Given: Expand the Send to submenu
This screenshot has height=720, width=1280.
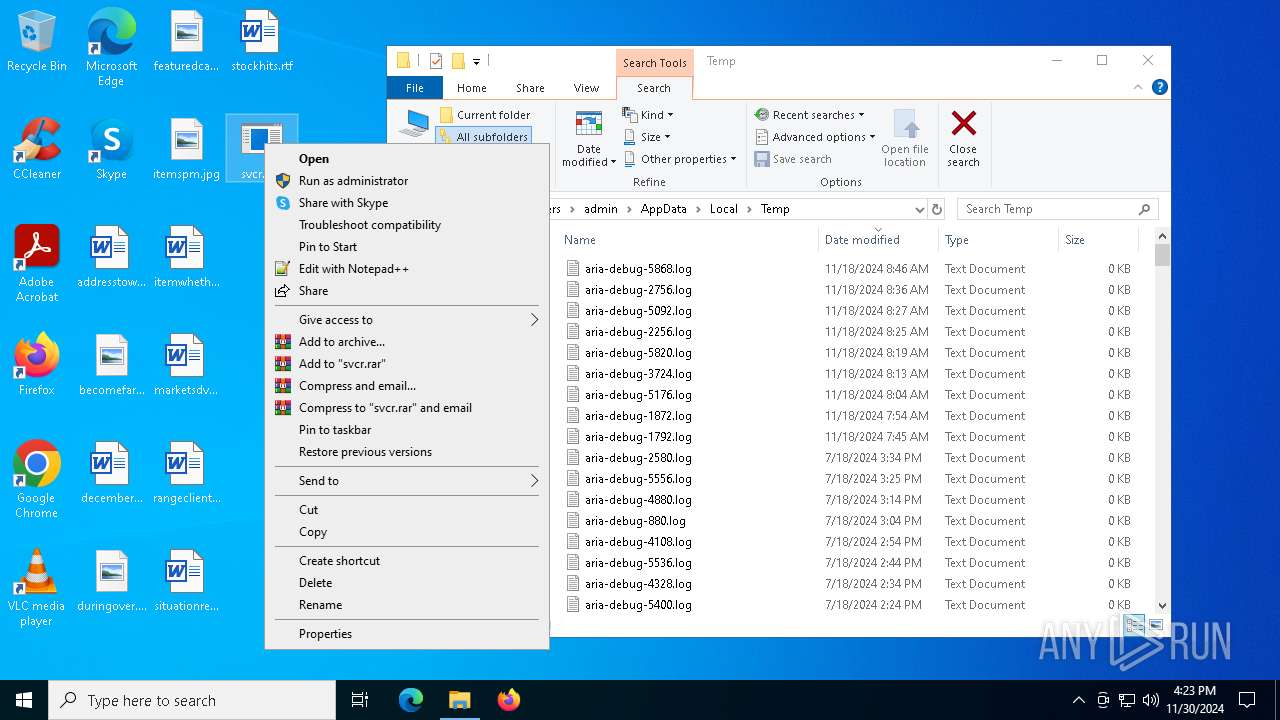Looking at the screenshot, I should click(407, 481).
